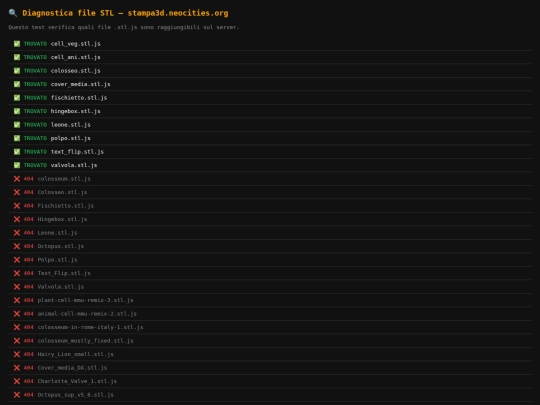Select the found file name hingebox.stl.js

pos(75,111)
